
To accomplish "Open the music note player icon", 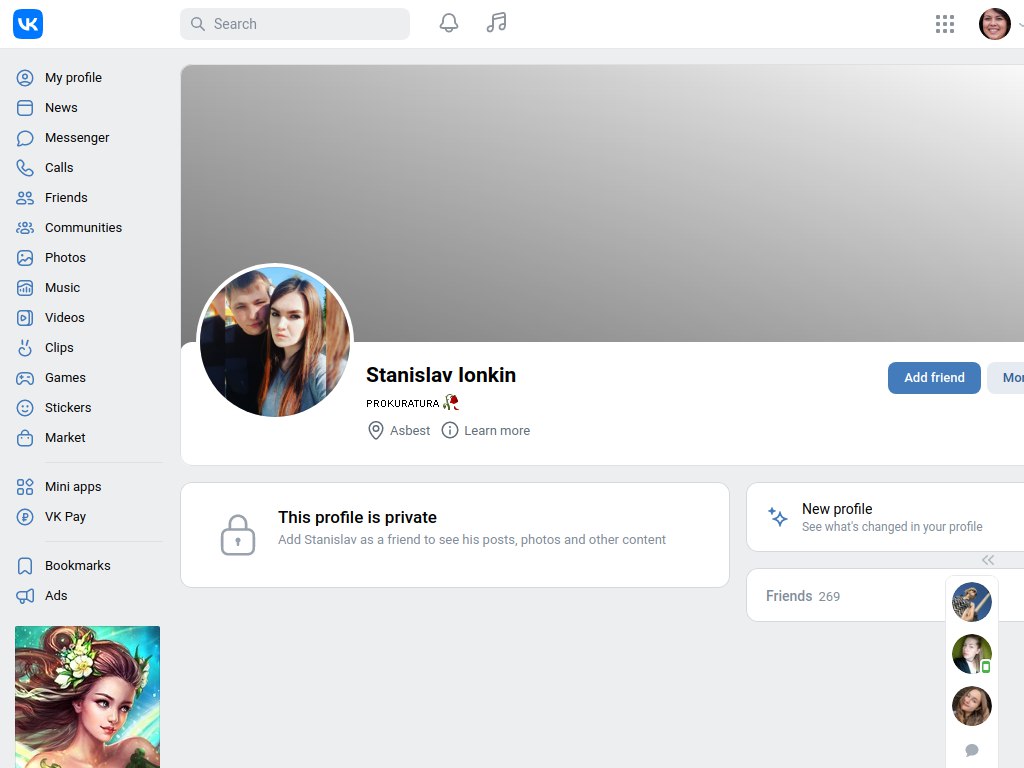I will [496, 23].
